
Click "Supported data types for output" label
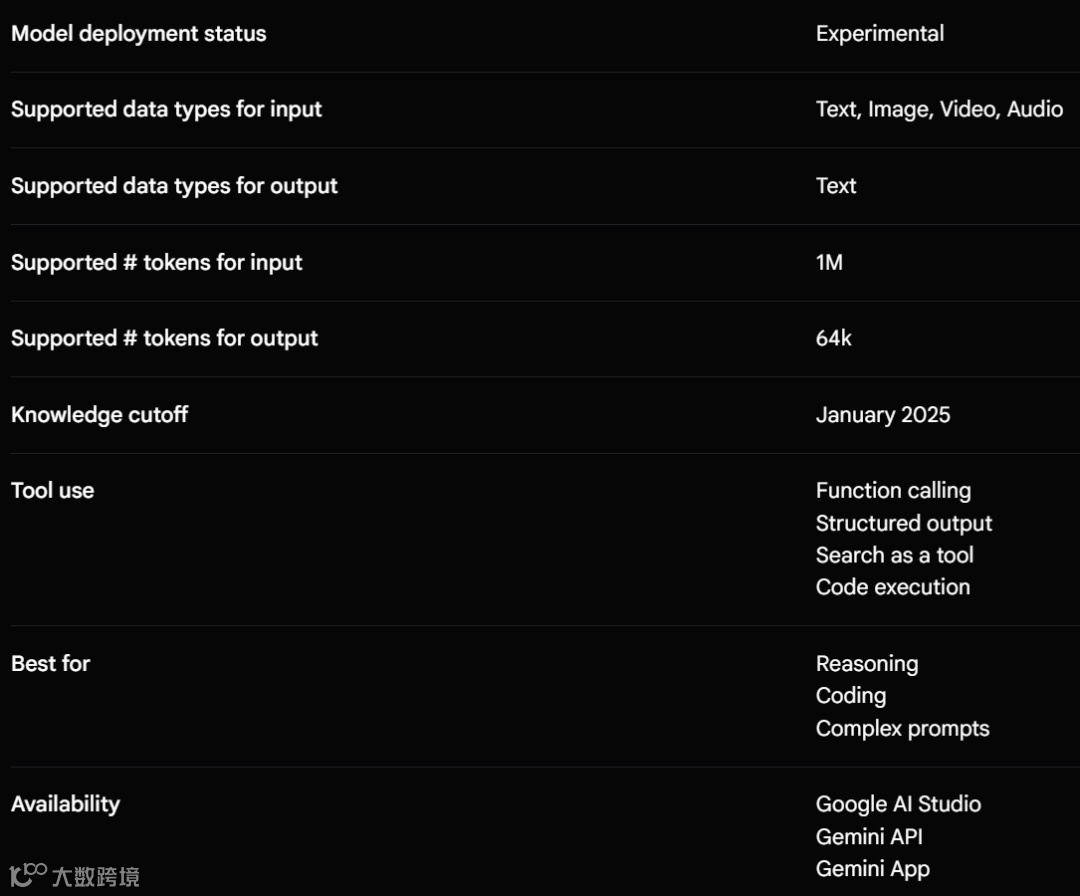point(174,186)
